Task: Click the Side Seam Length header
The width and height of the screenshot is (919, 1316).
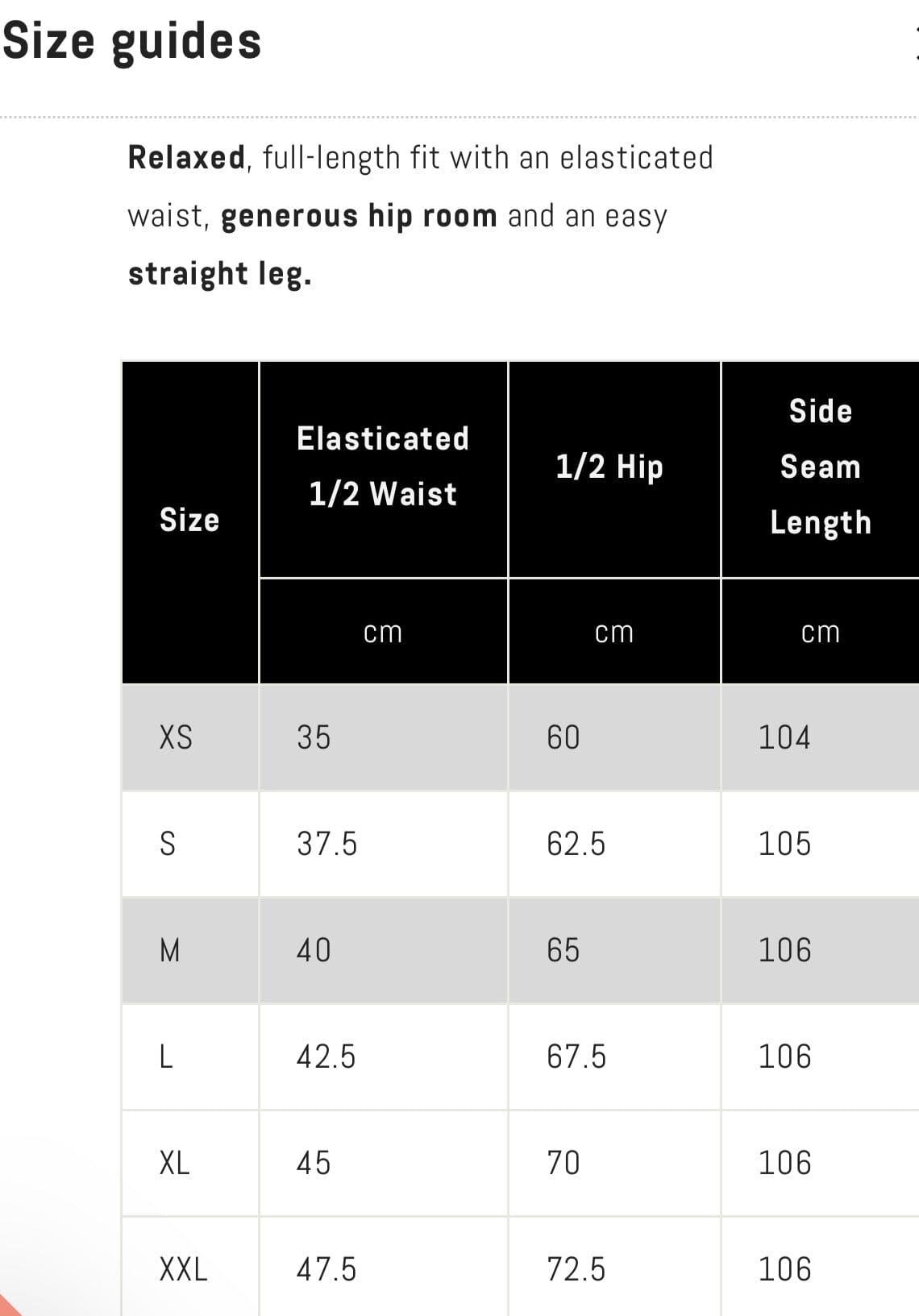Action: [x=820, y=467]
